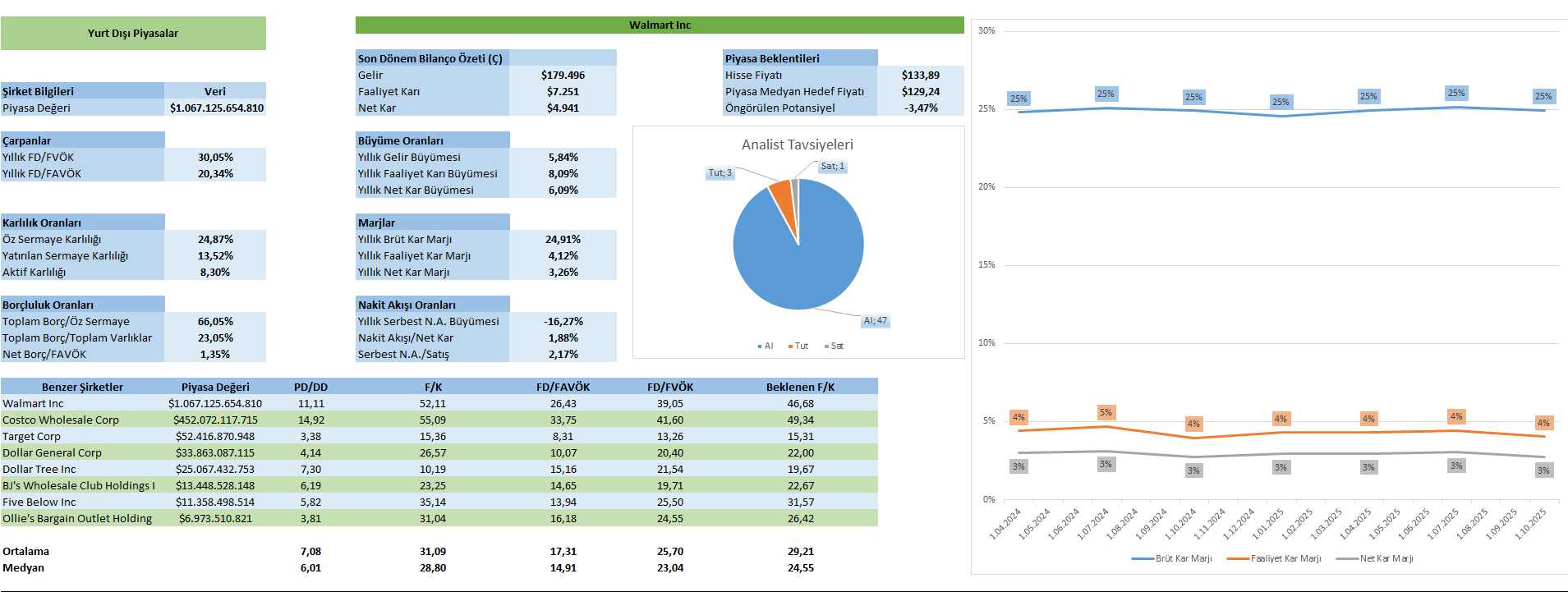
Task: Click the green Yurt Dışı Piyasalar header
Action: coord(133,33)
